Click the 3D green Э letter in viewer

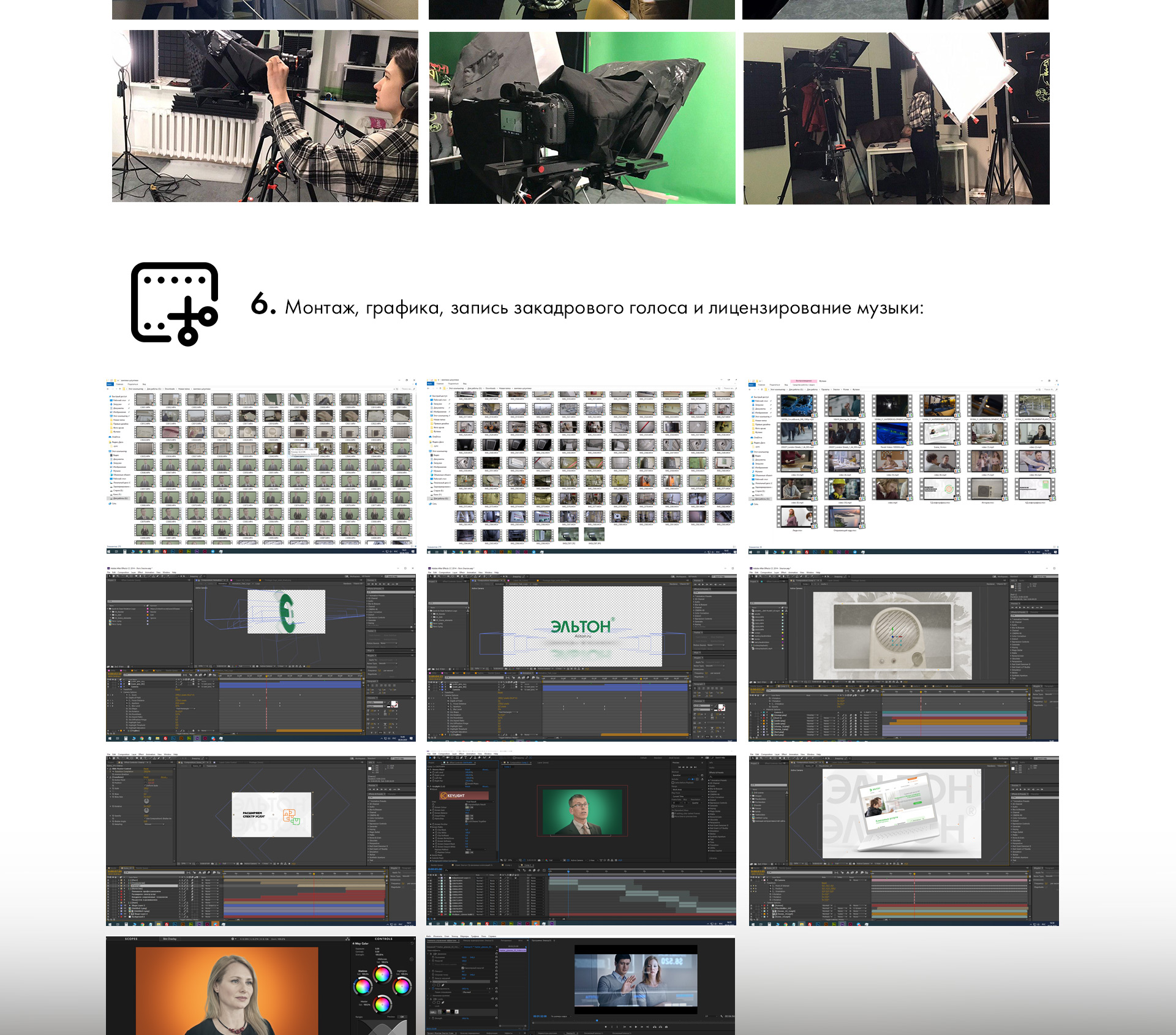(287, 612)
